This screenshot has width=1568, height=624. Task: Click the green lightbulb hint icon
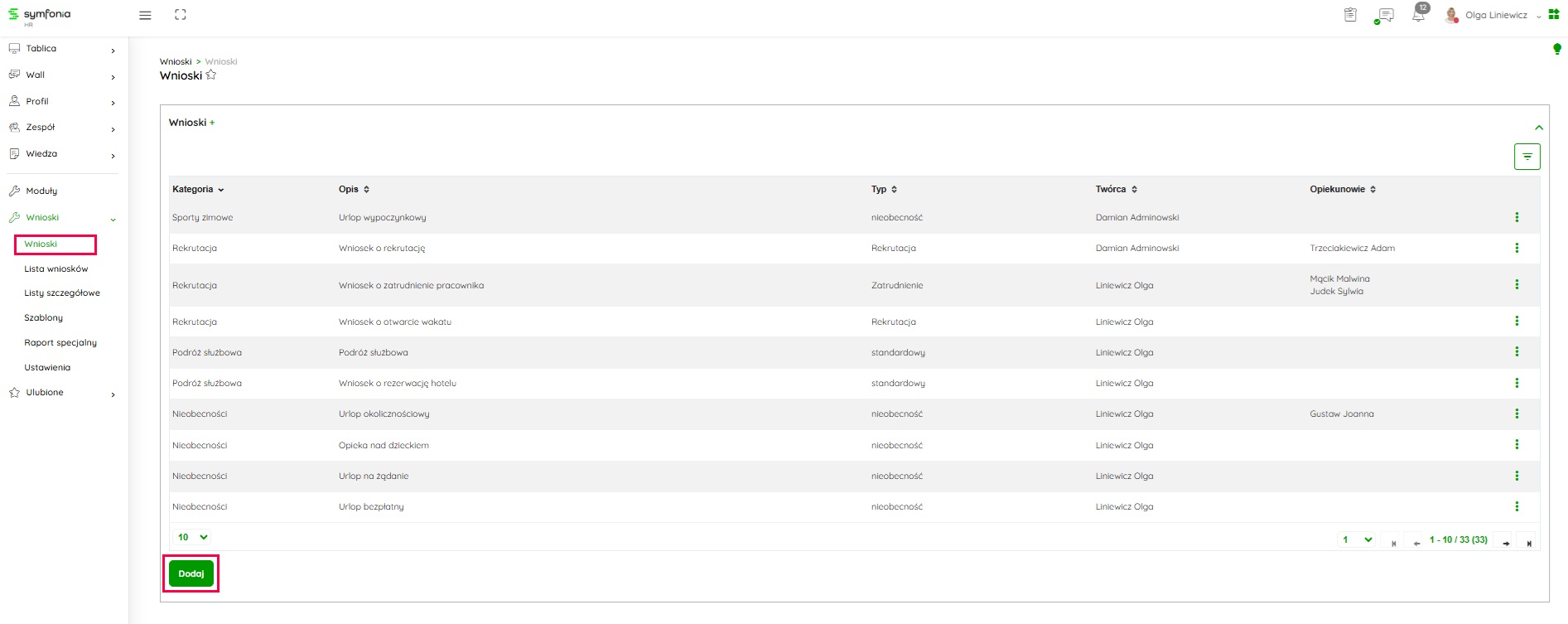pos(1556,50)
